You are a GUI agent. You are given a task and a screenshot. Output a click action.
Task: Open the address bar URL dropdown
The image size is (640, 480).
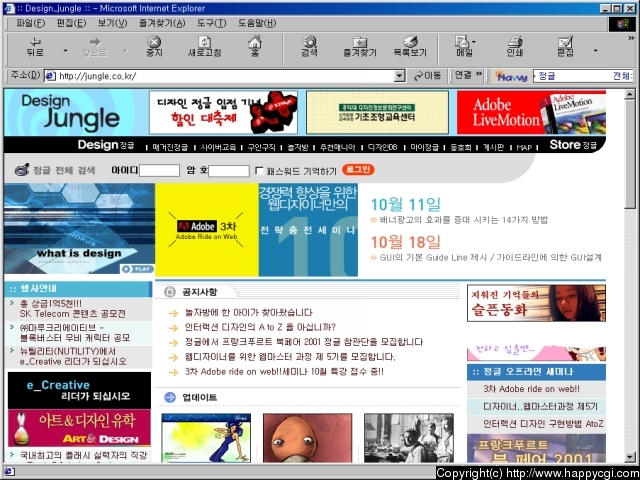pos(400,76)
